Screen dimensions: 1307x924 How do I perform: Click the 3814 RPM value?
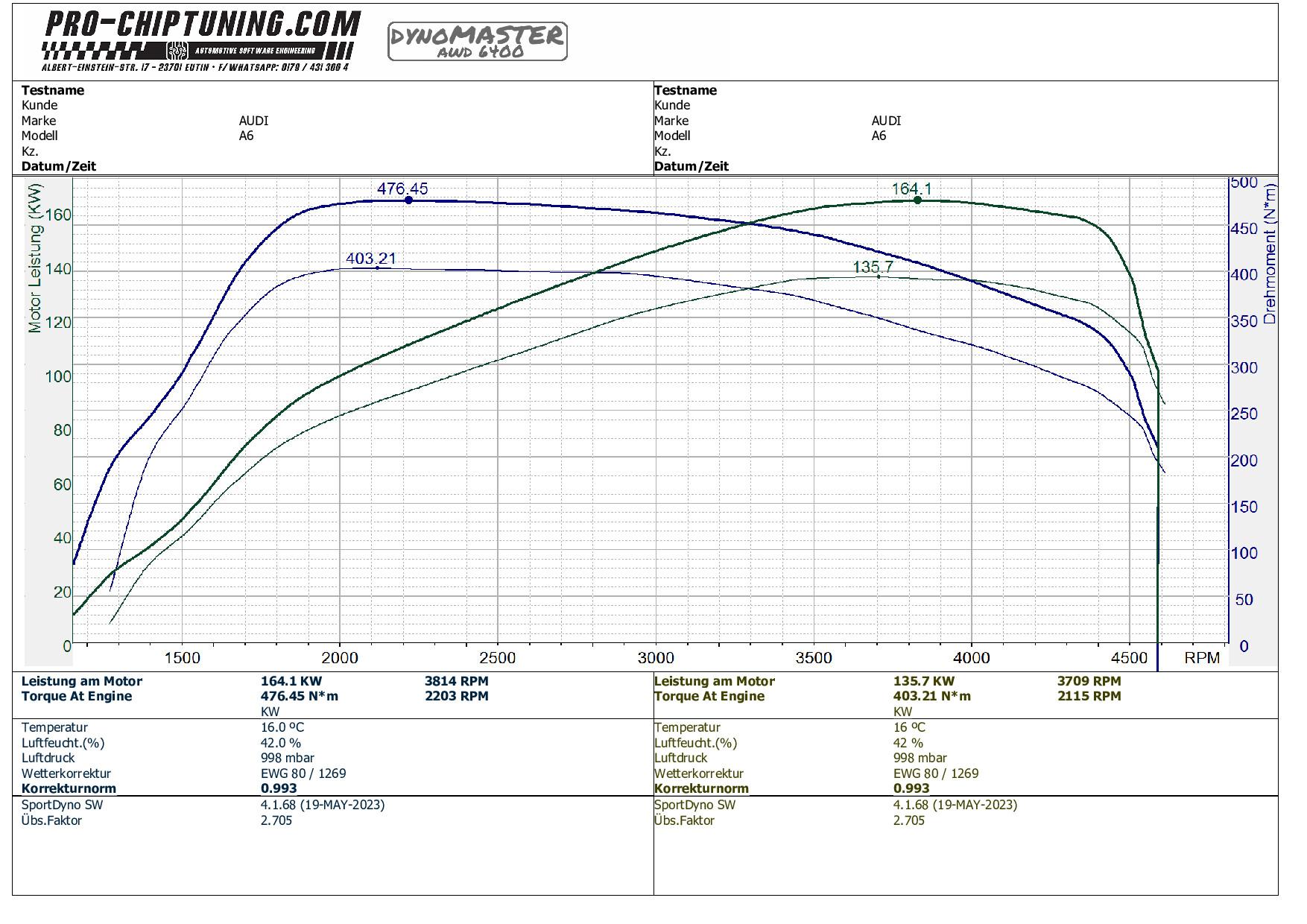click(456, 681)
